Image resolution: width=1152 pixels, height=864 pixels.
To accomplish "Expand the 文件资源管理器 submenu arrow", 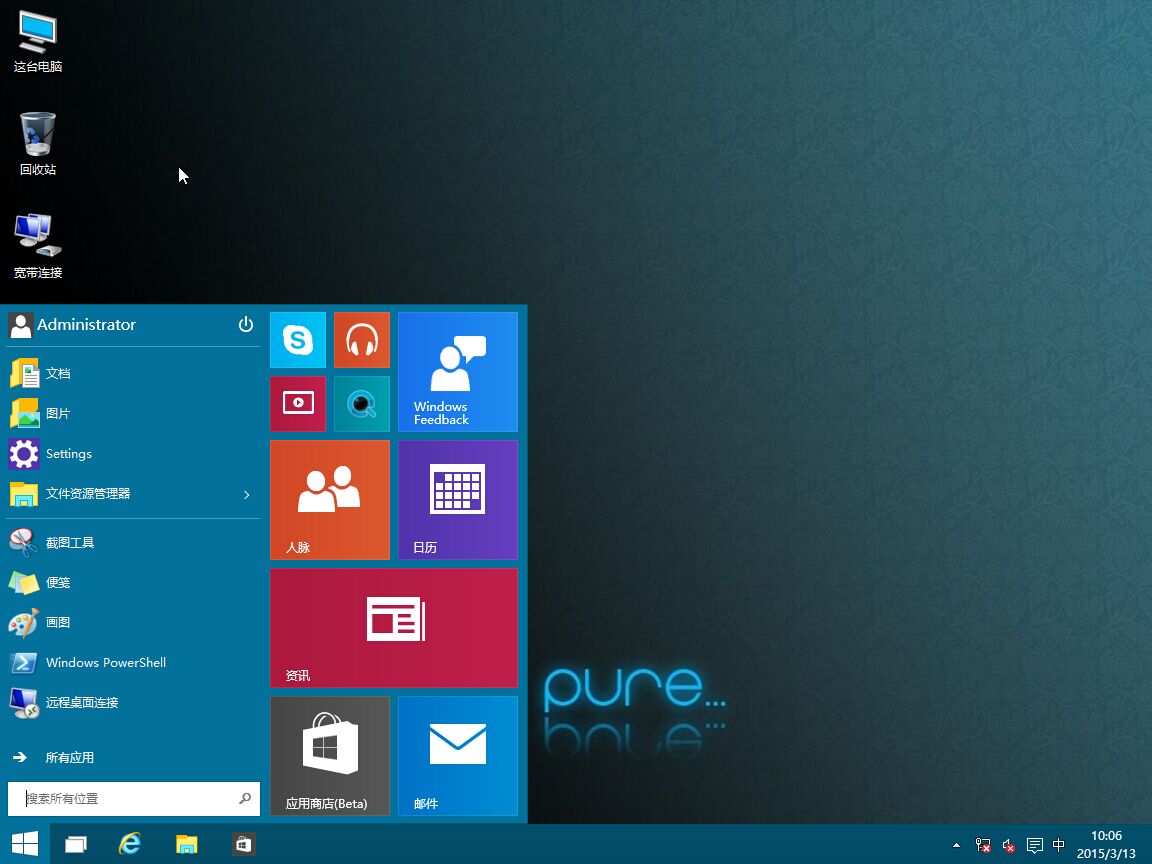I will tap(247, 495).
